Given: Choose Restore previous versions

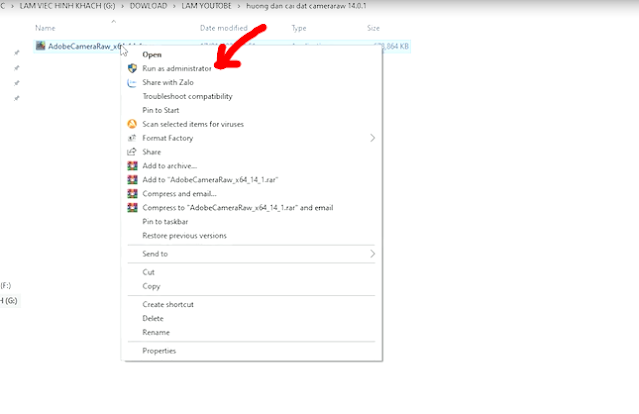Looking at the screenshot, I should (184, 236).
